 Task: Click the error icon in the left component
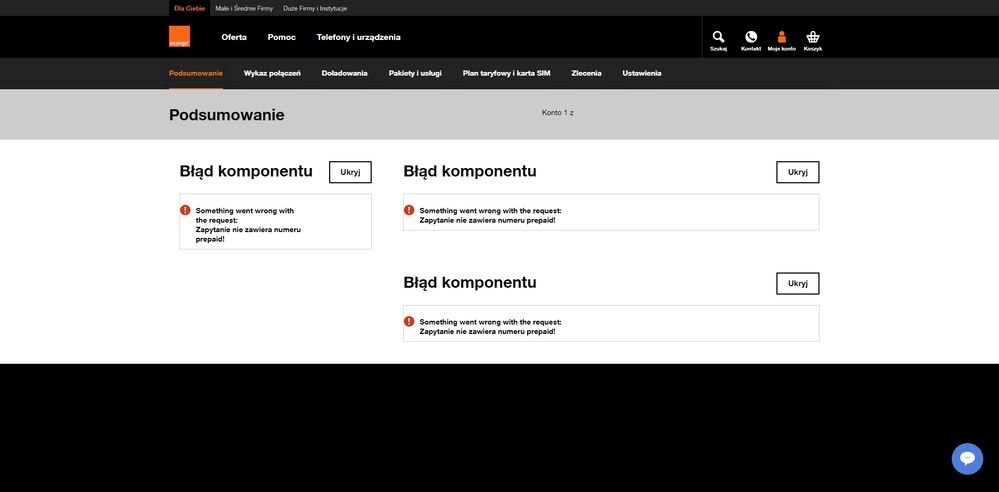click(x=185, y=211)
